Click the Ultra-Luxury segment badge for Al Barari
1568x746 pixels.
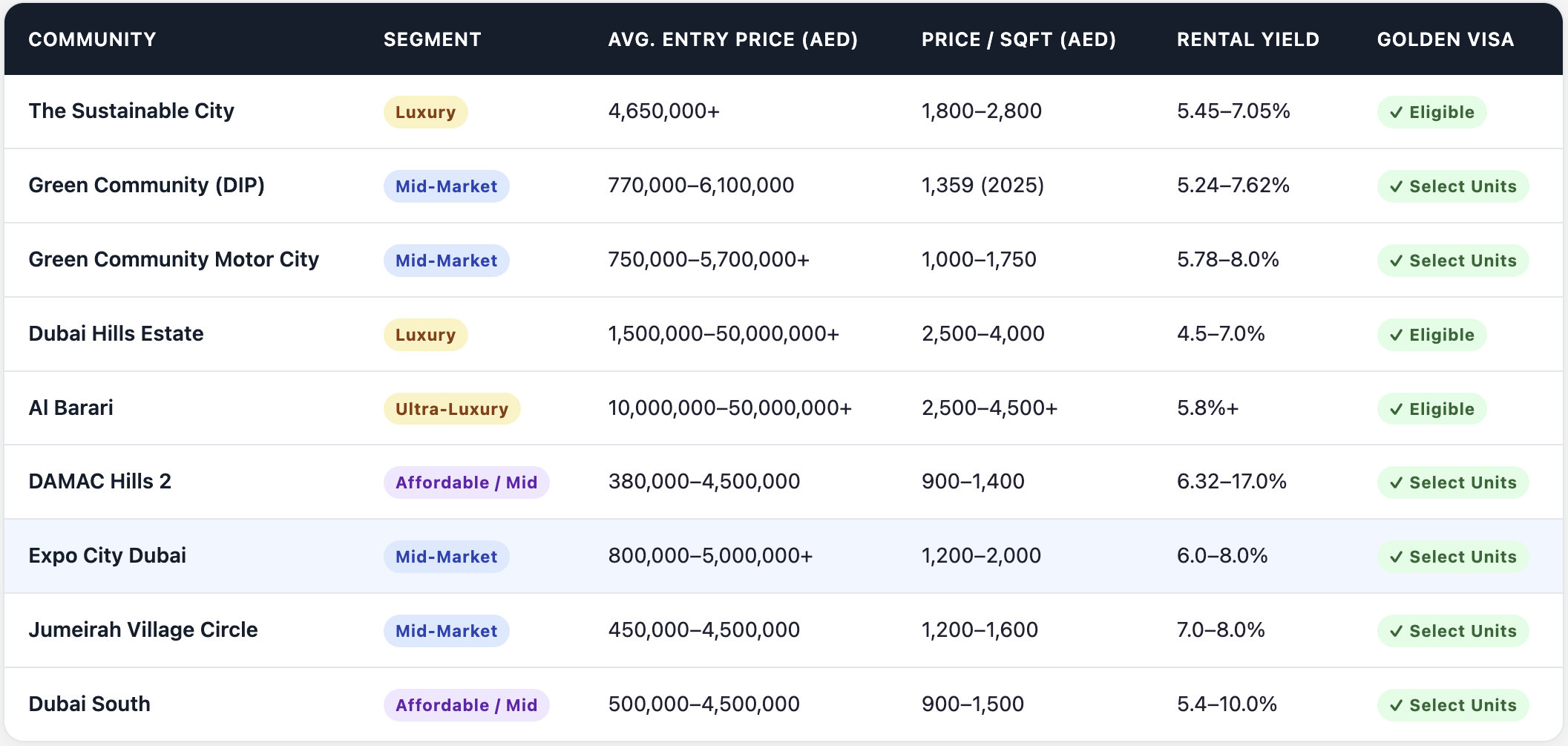pos(451,409)
